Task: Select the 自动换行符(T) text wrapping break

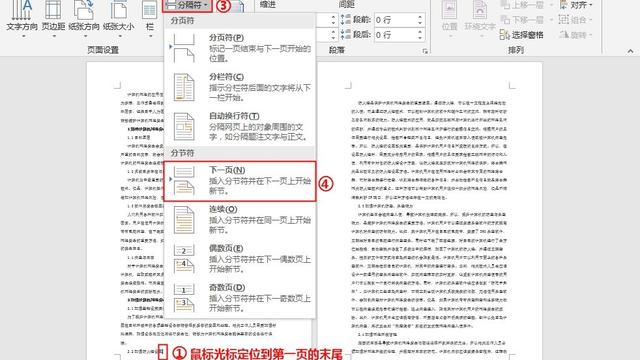Action: (x=240, y=126)
